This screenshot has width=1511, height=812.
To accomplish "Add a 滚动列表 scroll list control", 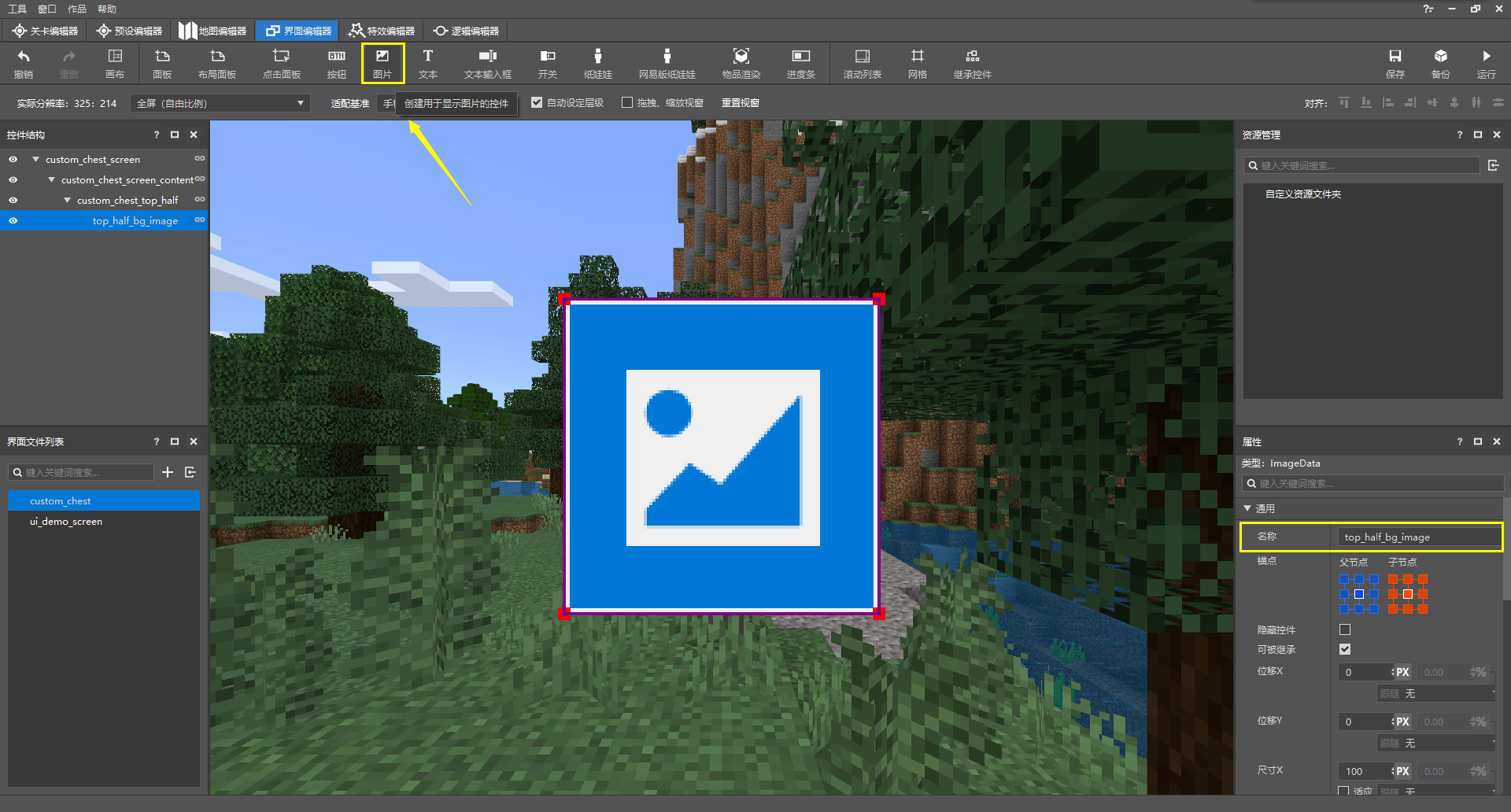I will tap(863, 64).
